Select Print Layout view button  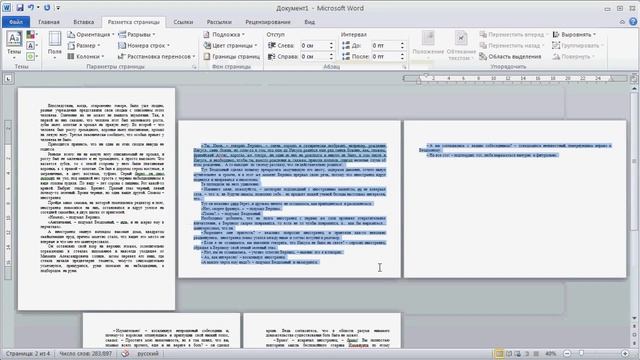click(x=499, y=353)
